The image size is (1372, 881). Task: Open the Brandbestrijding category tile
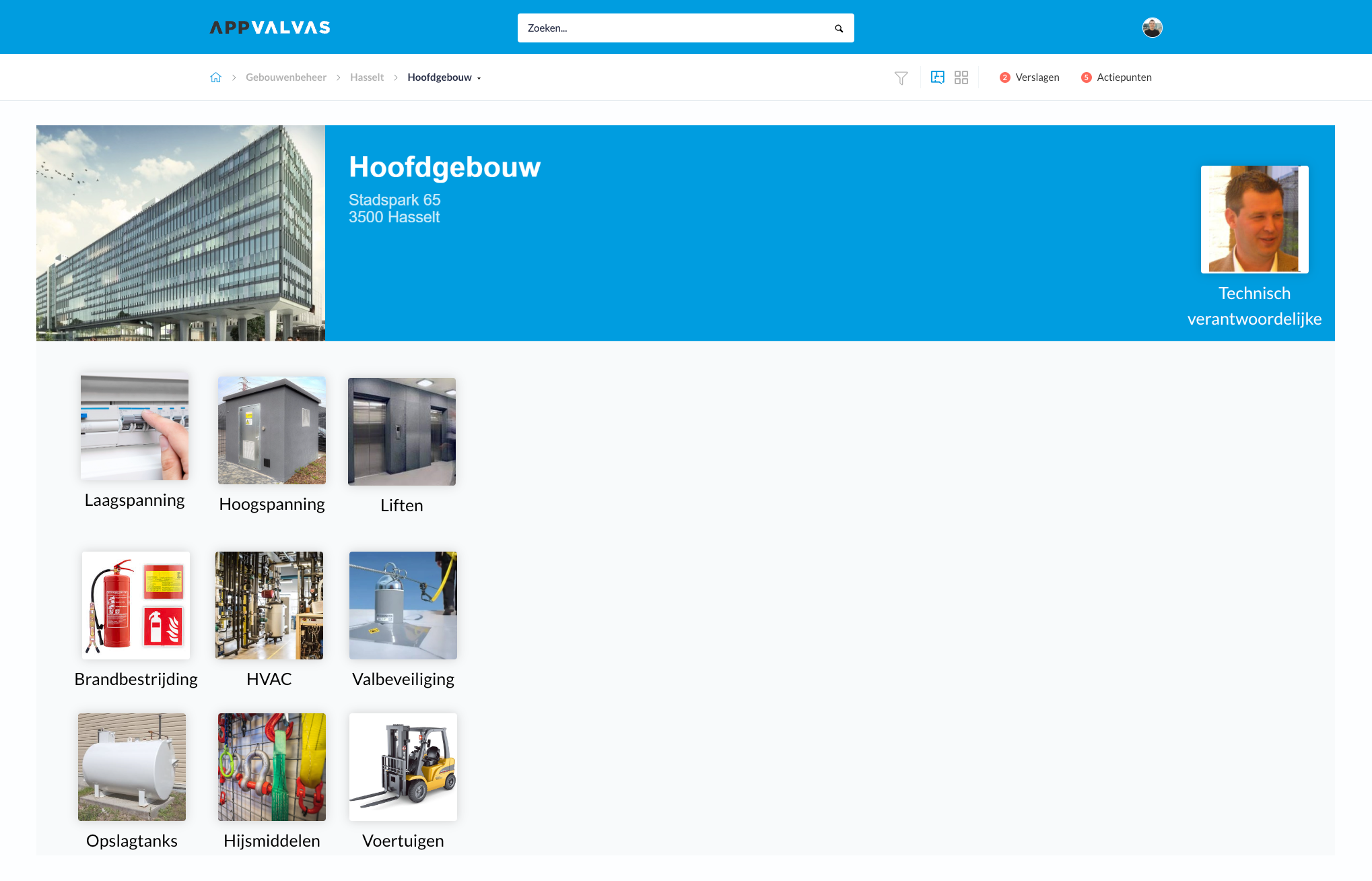136,606
